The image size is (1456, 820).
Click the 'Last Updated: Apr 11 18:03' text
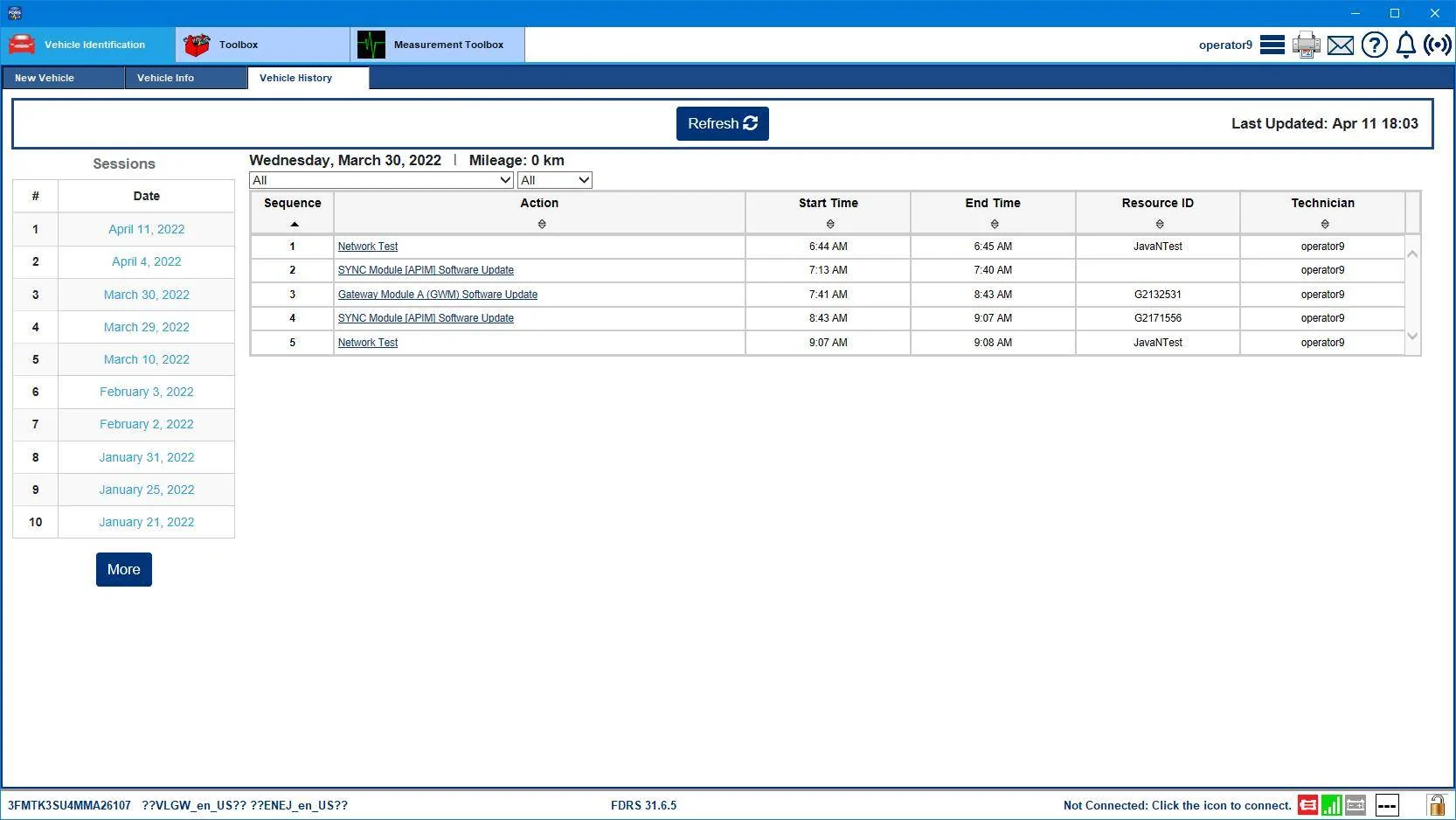click(1325, 123)
